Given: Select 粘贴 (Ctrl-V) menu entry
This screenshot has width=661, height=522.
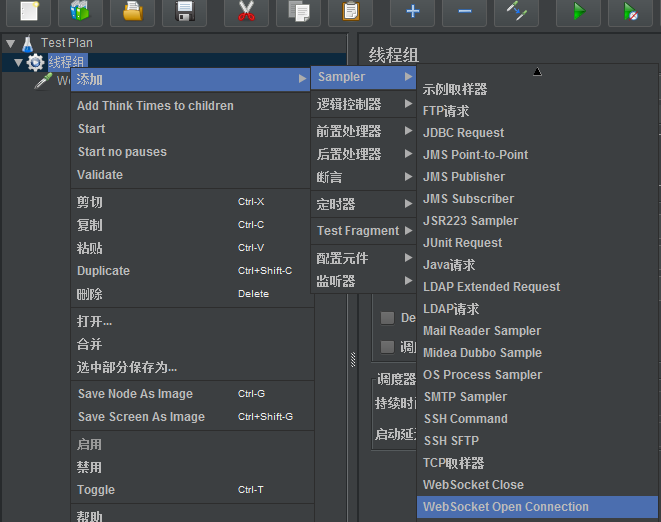Looking at the screenshot, I should (x=190, y=248).
